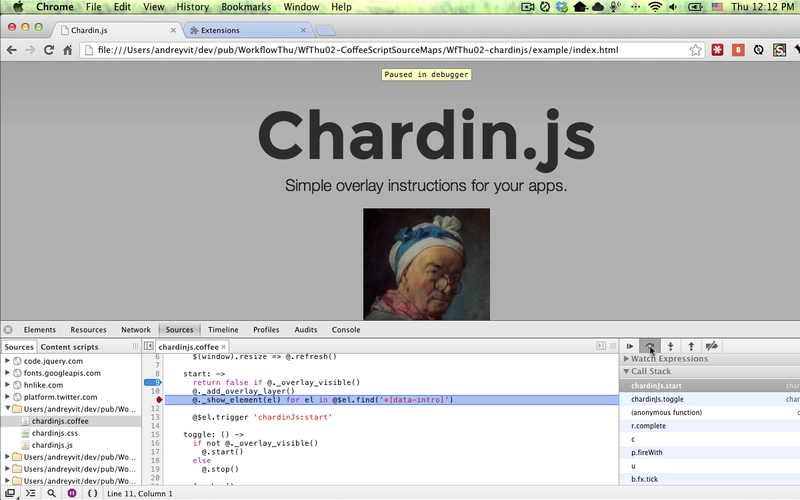Reload the current page
Screen dimensions: 800x500
49,50
